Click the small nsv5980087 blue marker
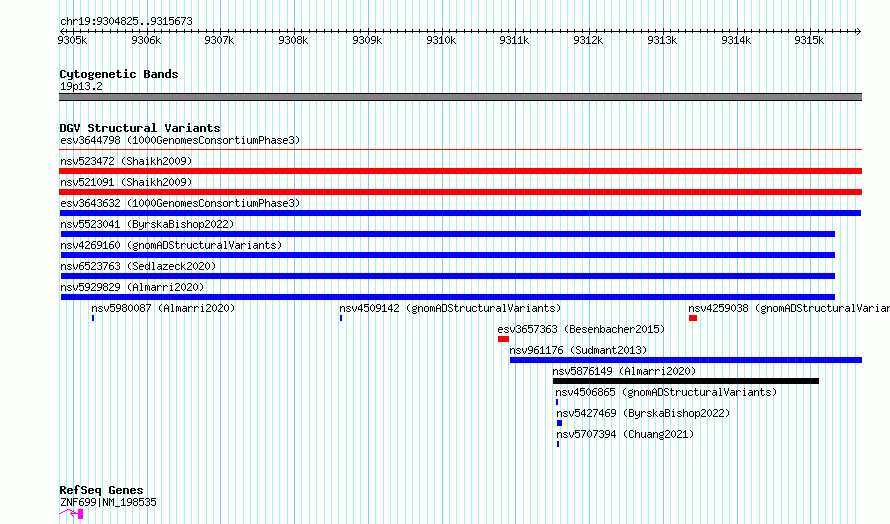 pyautogui.click(x=93, y=318)
